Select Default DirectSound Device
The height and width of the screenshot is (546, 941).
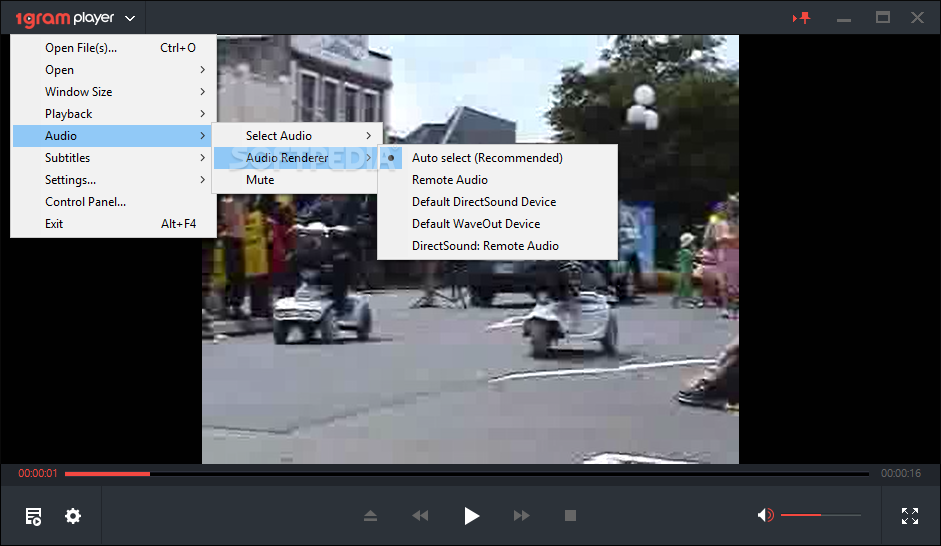498,202
